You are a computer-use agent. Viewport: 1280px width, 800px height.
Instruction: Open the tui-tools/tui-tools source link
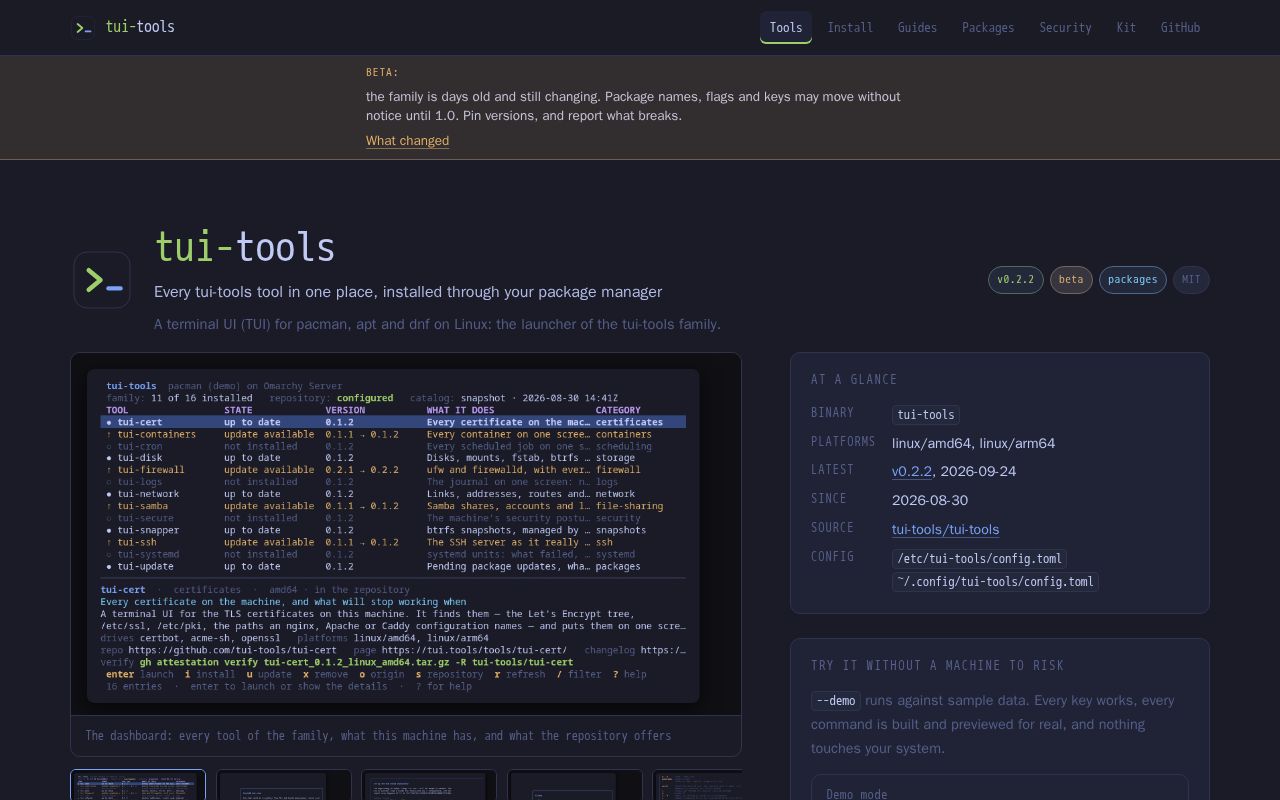click(x=945, y=529)
